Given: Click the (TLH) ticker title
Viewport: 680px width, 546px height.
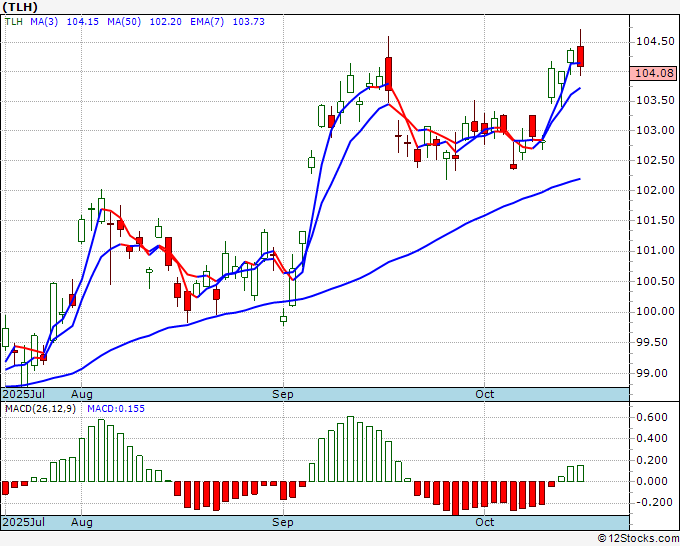Looking at the screenshot, I should pos(20,7).
